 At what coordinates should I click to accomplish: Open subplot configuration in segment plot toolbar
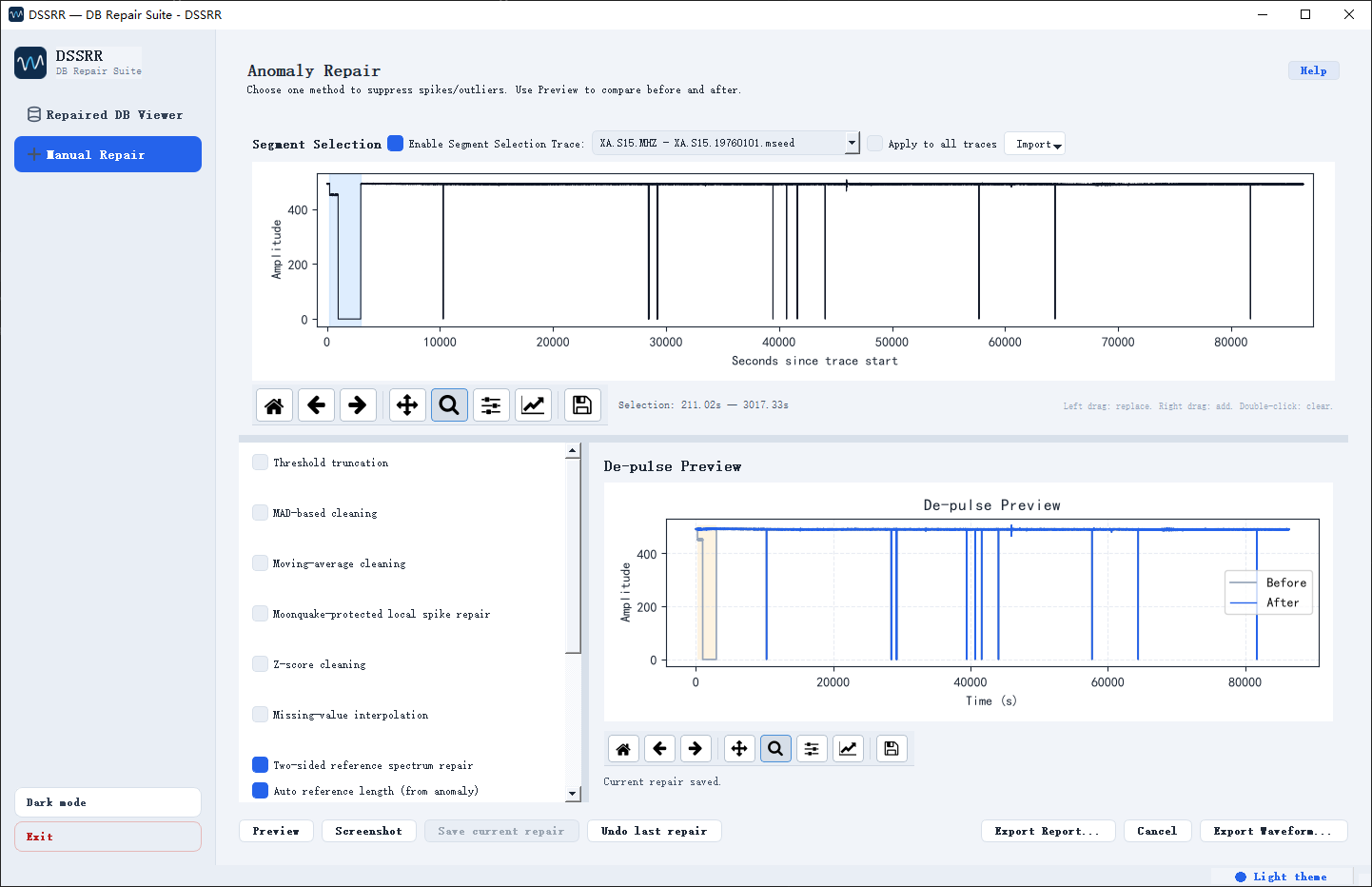[491, 405]
